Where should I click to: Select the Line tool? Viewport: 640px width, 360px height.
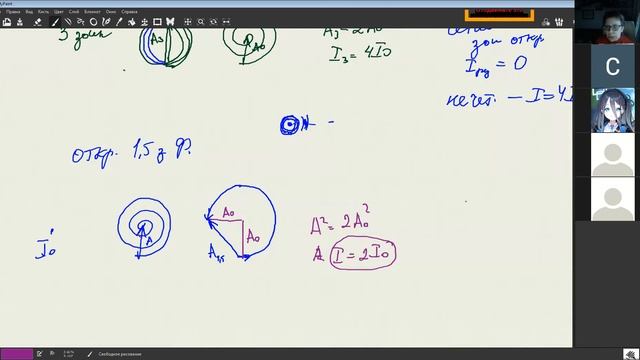point(68,22)
